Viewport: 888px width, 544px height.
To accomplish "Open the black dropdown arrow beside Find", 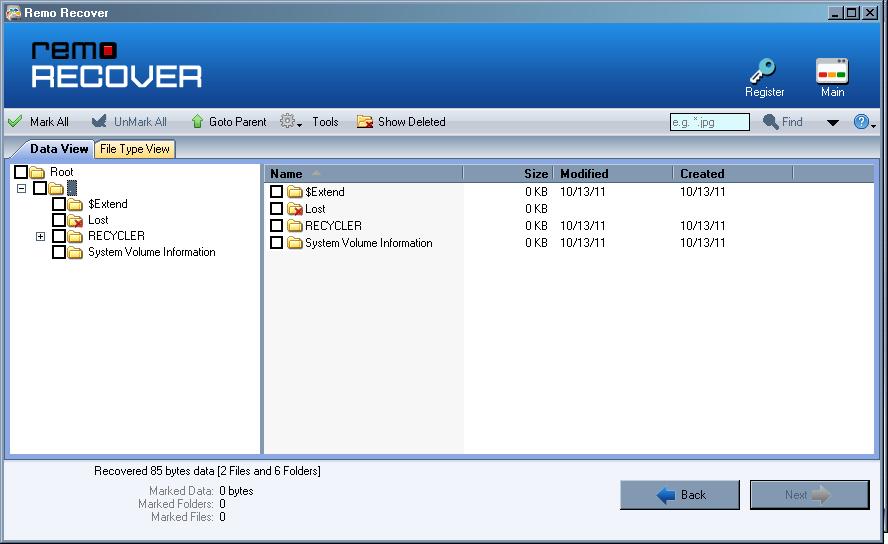I will click(832, 122).
